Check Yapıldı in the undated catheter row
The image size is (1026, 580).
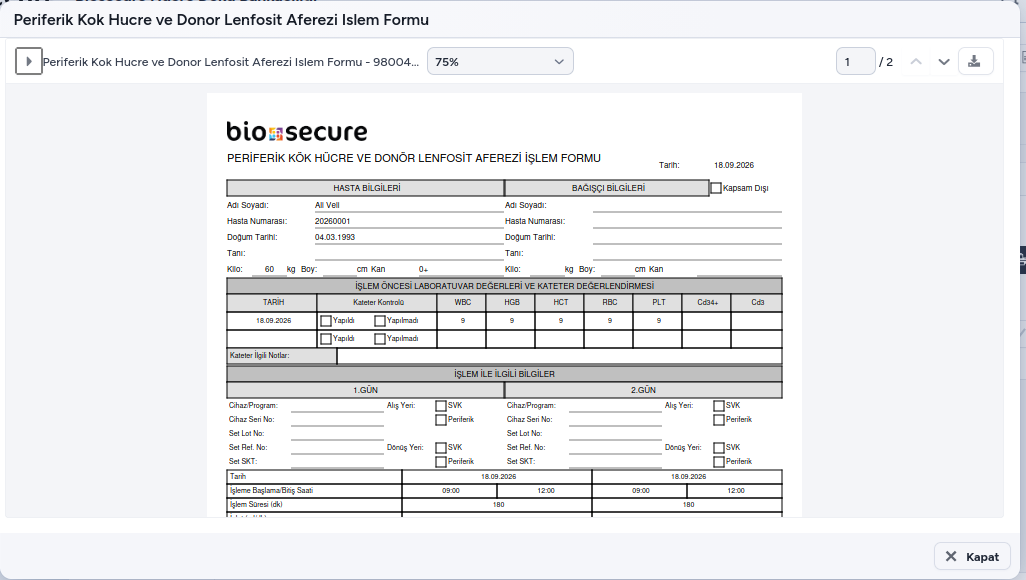pos(326,338)
